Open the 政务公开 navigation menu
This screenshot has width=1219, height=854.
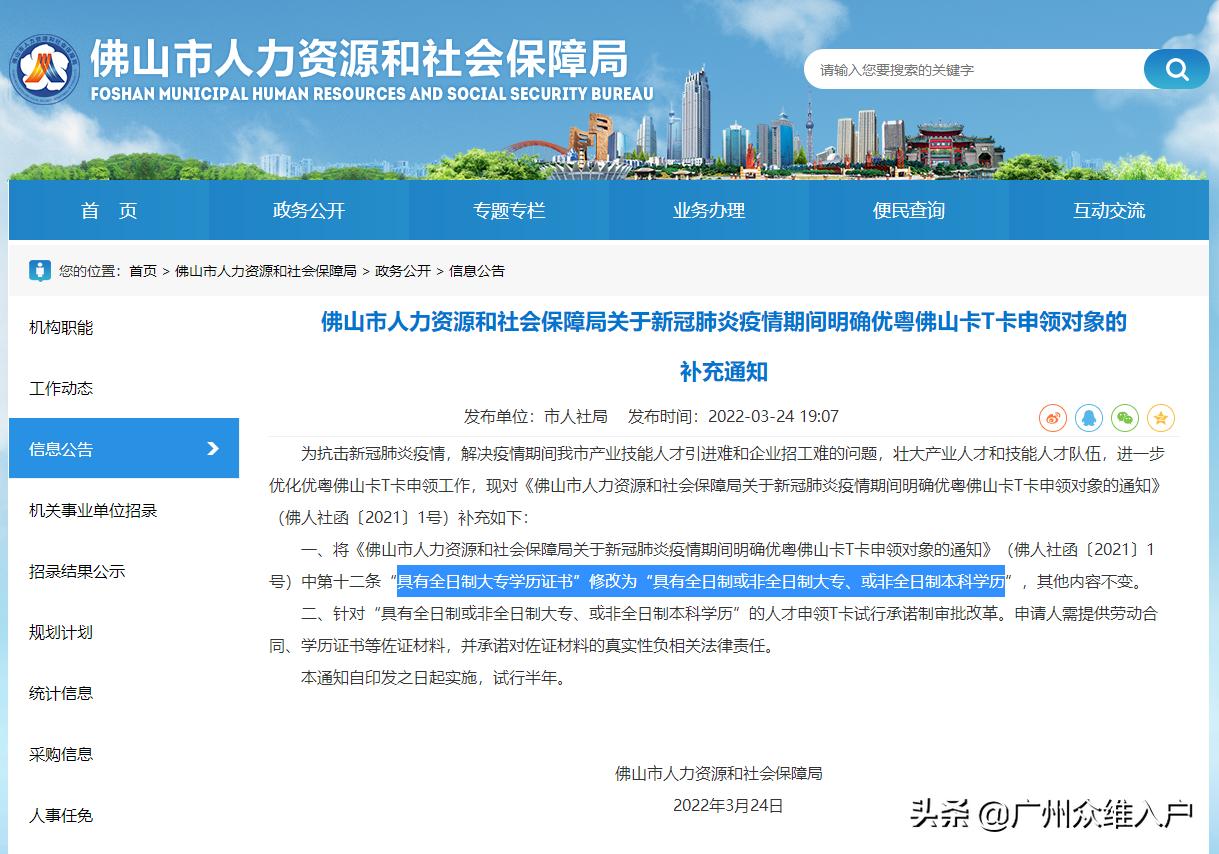click(306, 210)
